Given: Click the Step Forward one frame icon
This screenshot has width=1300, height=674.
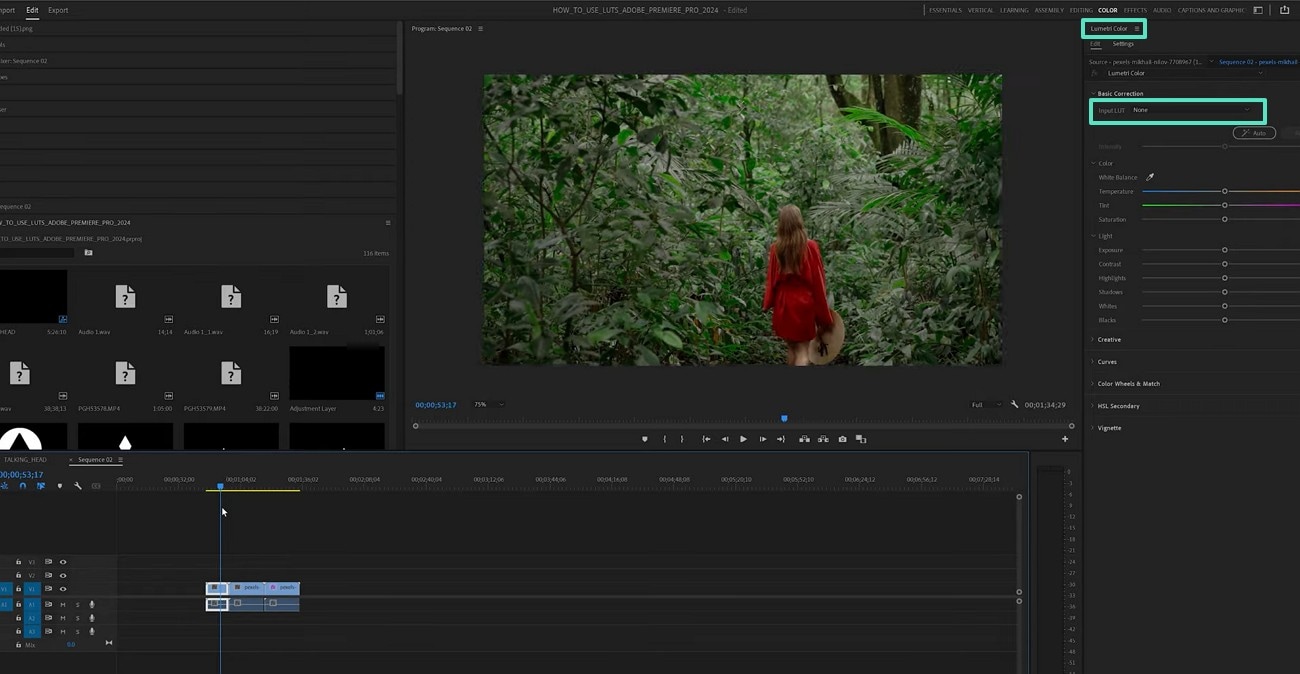Looking at the screenshot, I should (762, 439).
